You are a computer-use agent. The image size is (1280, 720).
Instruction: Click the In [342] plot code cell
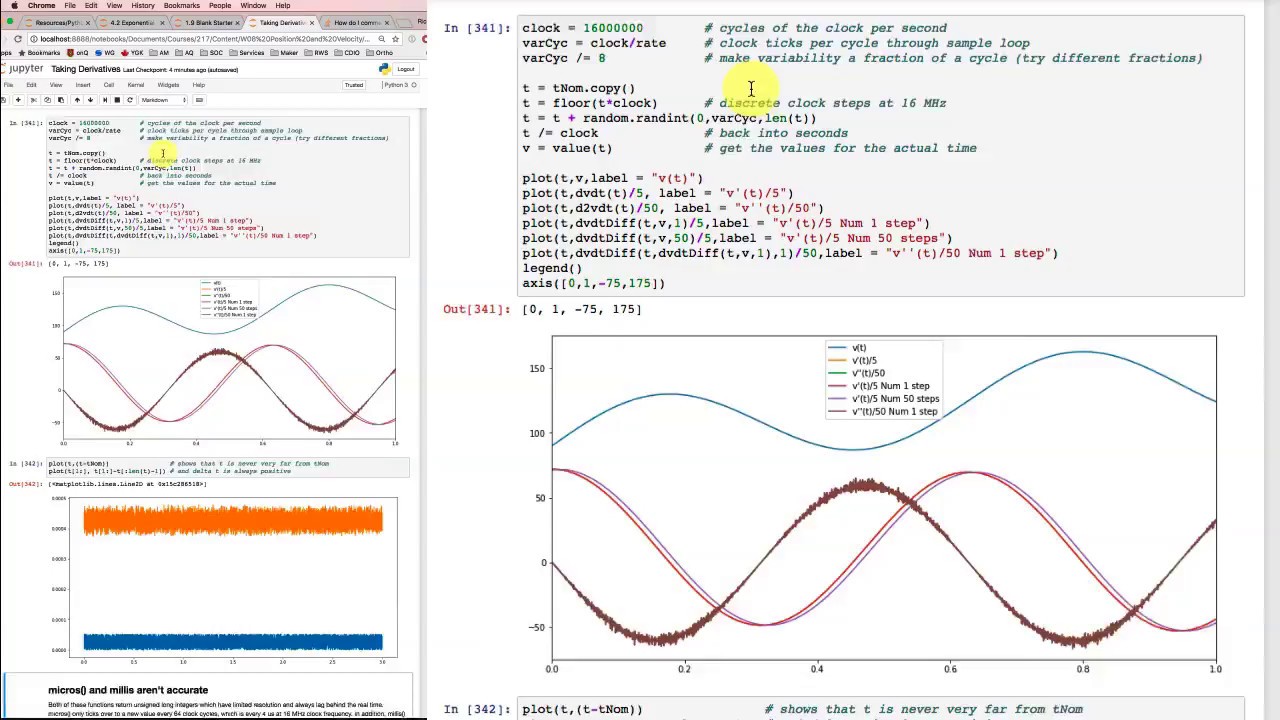point(227,467)
